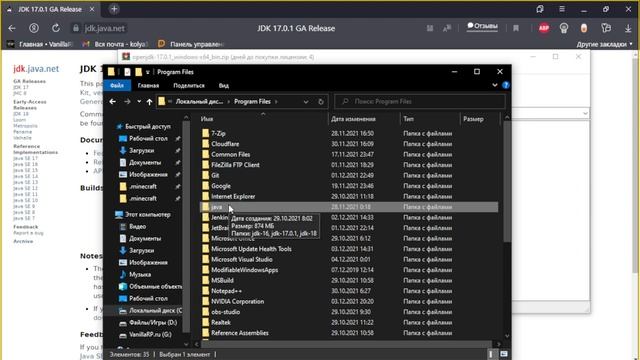This screenshot has height=360, width=640.
Task: Refresh the Program Files folder view
Action: 321,102
